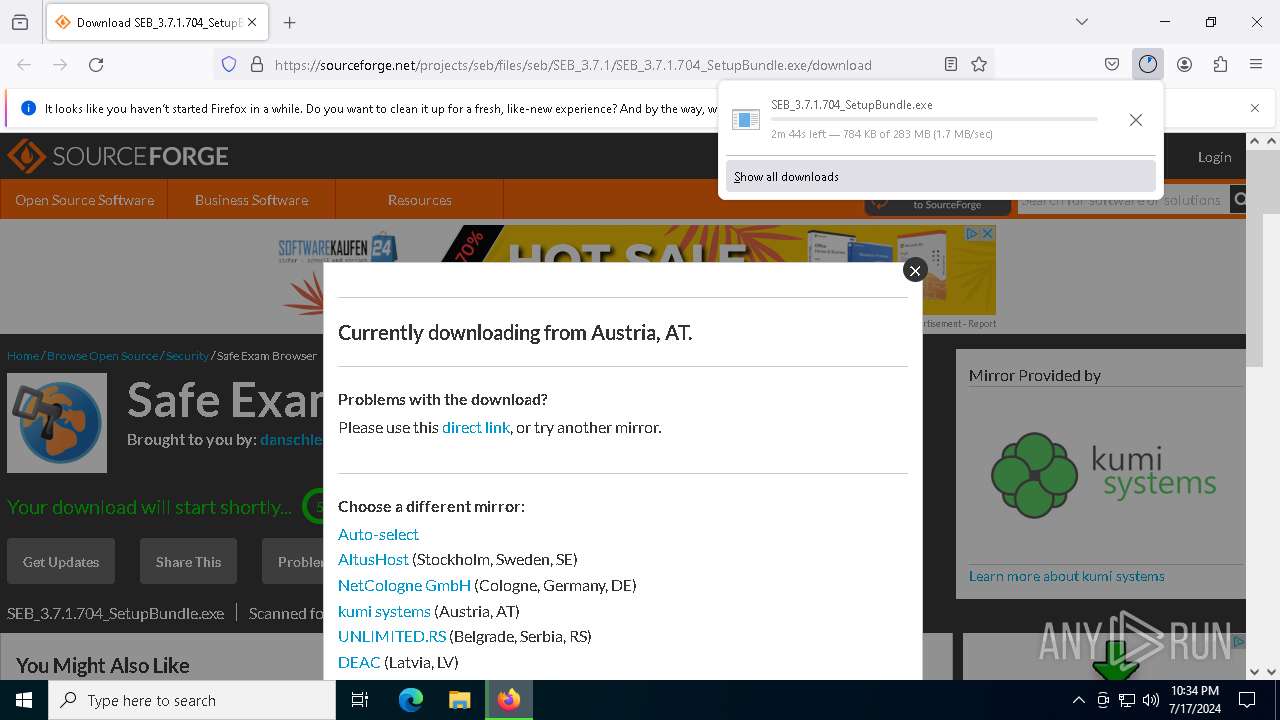Click the sourceforge URL address field
The height and width of the screenshot is (720, 1280).
573,64
